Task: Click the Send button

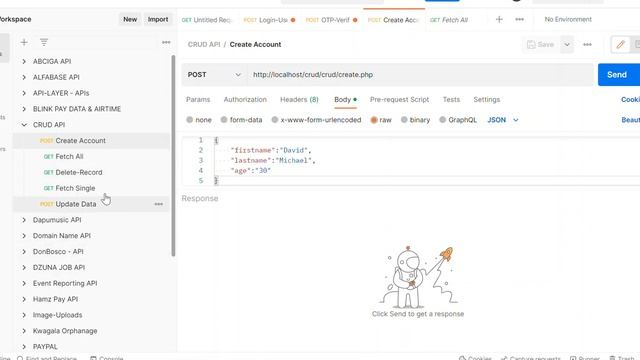Action: click(618, 75)
